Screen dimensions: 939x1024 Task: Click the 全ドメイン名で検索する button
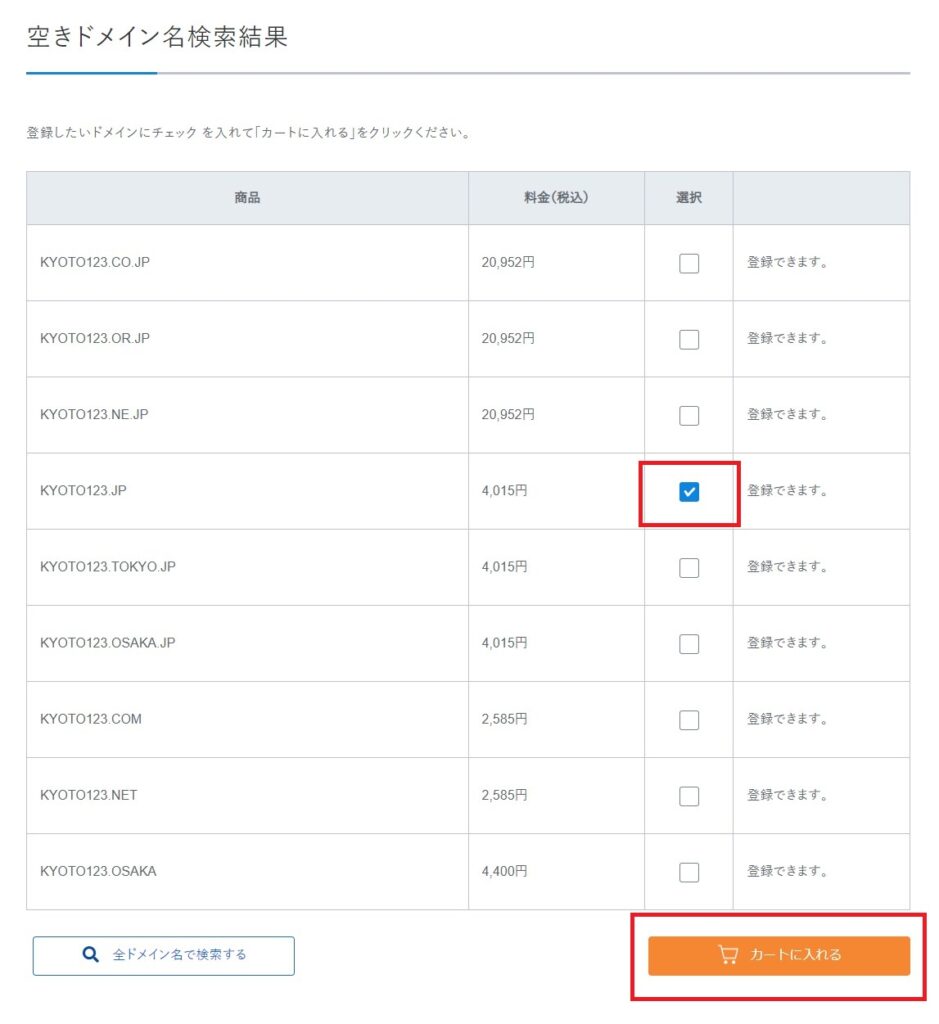click(x=162, y=956)
